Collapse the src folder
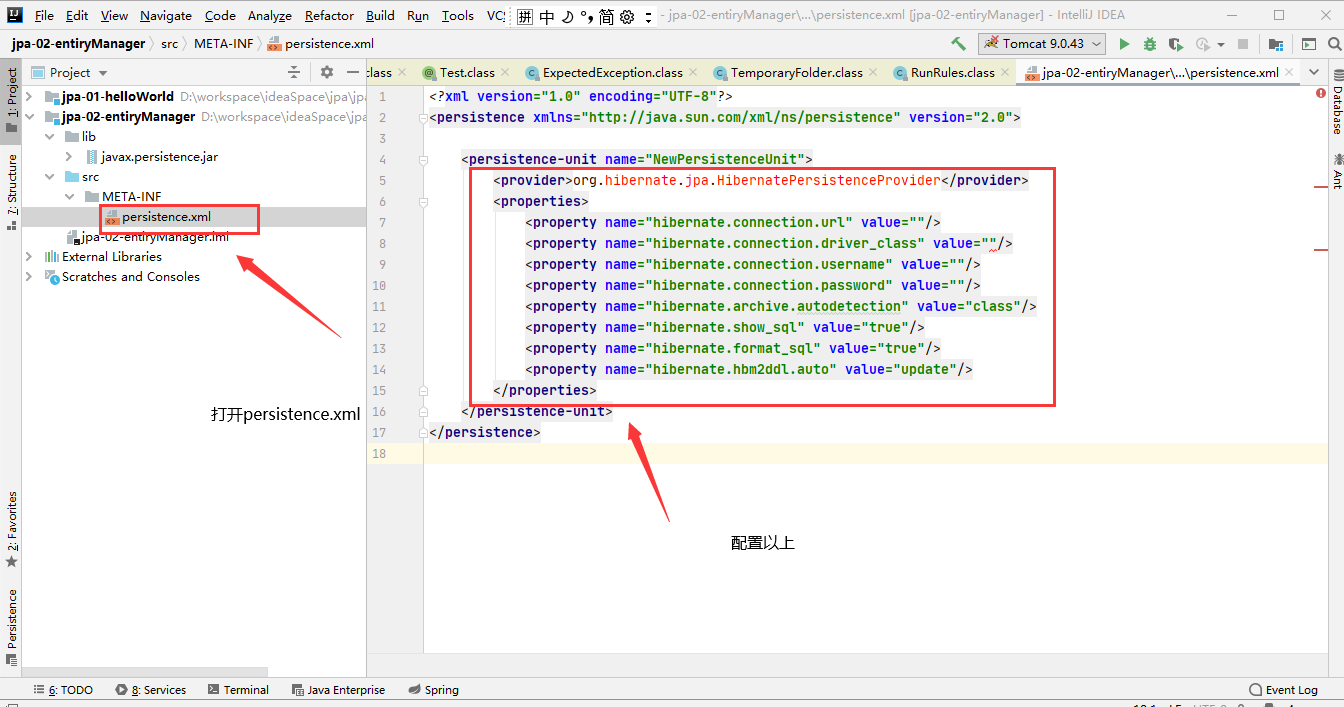1344x707 pixels. [x=49, y=177]
